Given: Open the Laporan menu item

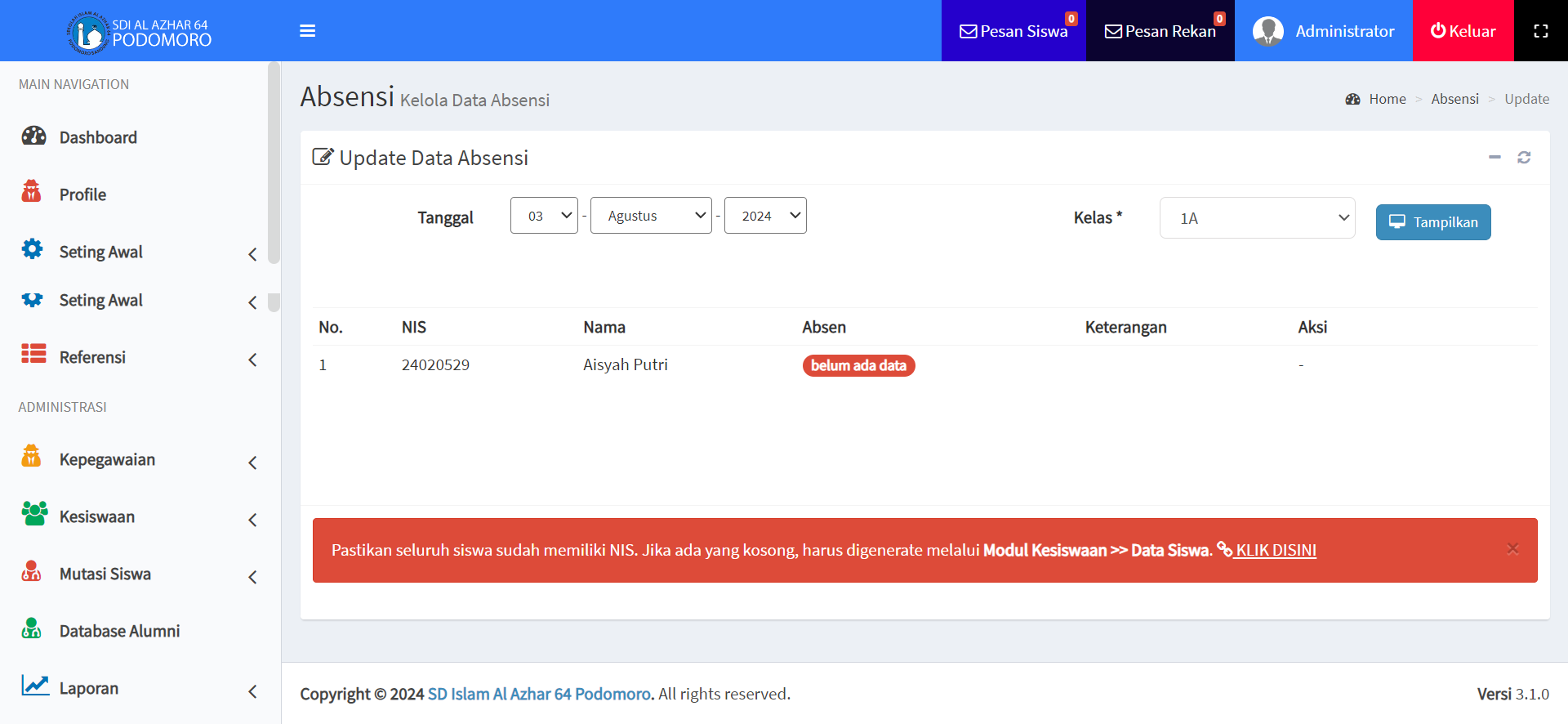Looking at the screenshot, I should (89, 689).
